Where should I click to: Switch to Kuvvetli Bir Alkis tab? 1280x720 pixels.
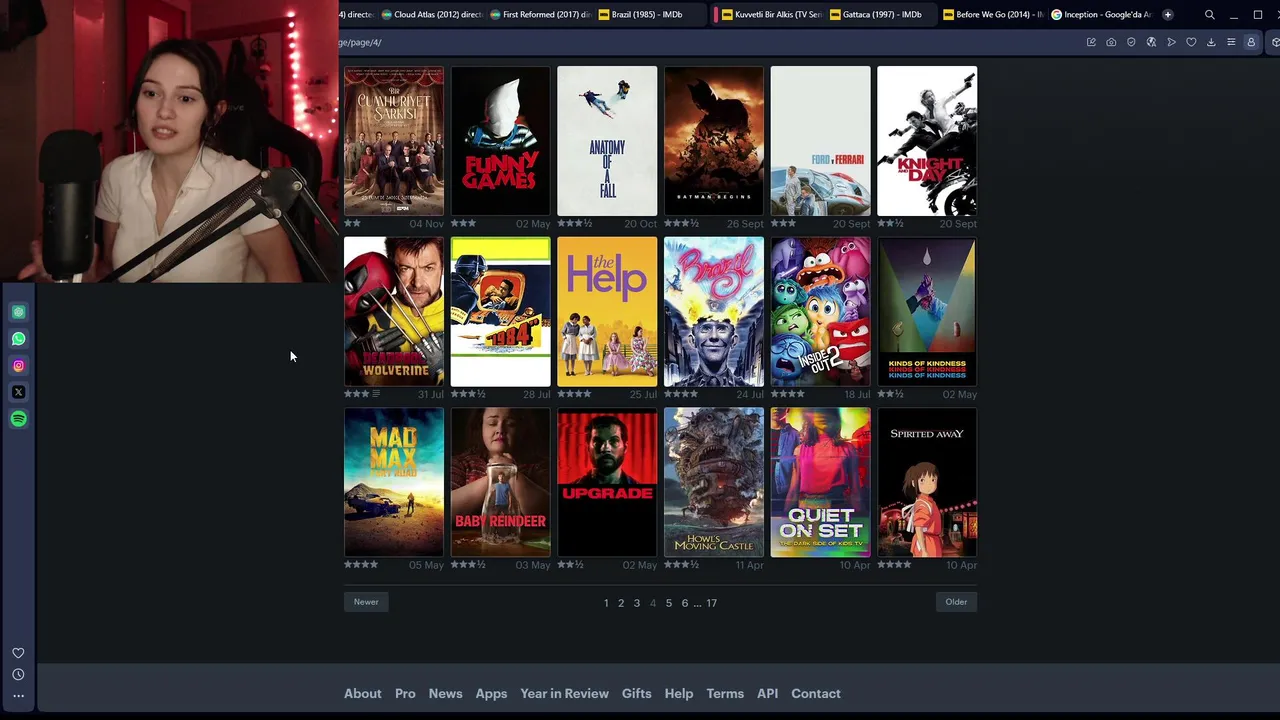(x=772, y=14)
